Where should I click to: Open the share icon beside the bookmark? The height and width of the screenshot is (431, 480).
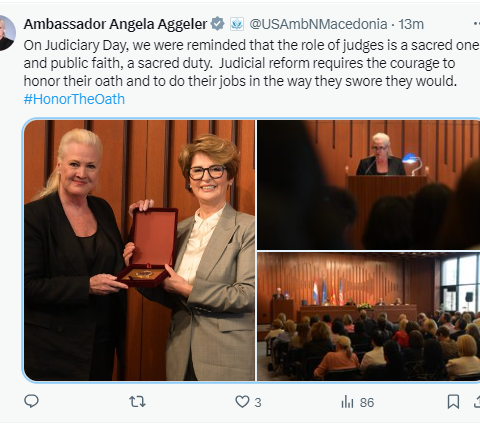pyautogui.click(x=477, y=402)
